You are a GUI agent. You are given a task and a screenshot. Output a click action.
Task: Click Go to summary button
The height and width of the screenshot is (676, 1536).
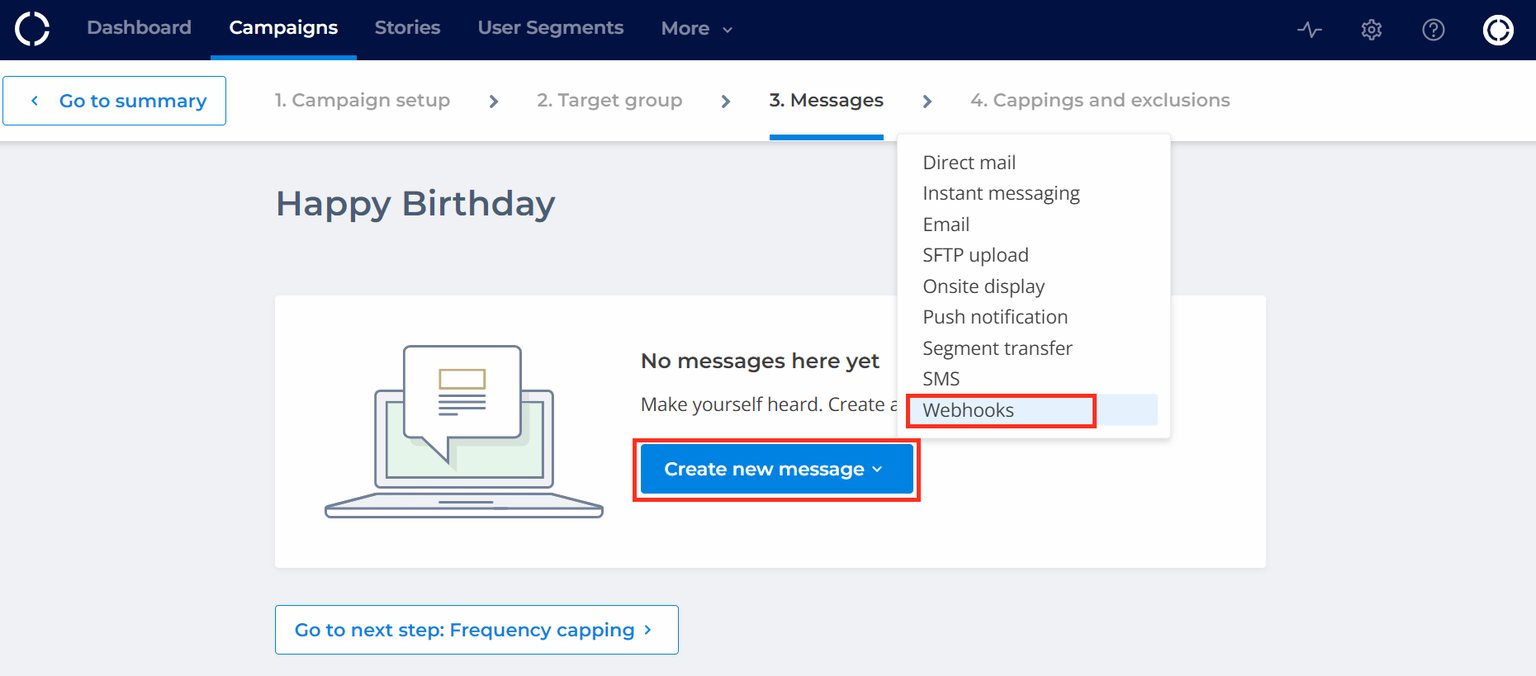pyautogui.click(x=114, y=101)
